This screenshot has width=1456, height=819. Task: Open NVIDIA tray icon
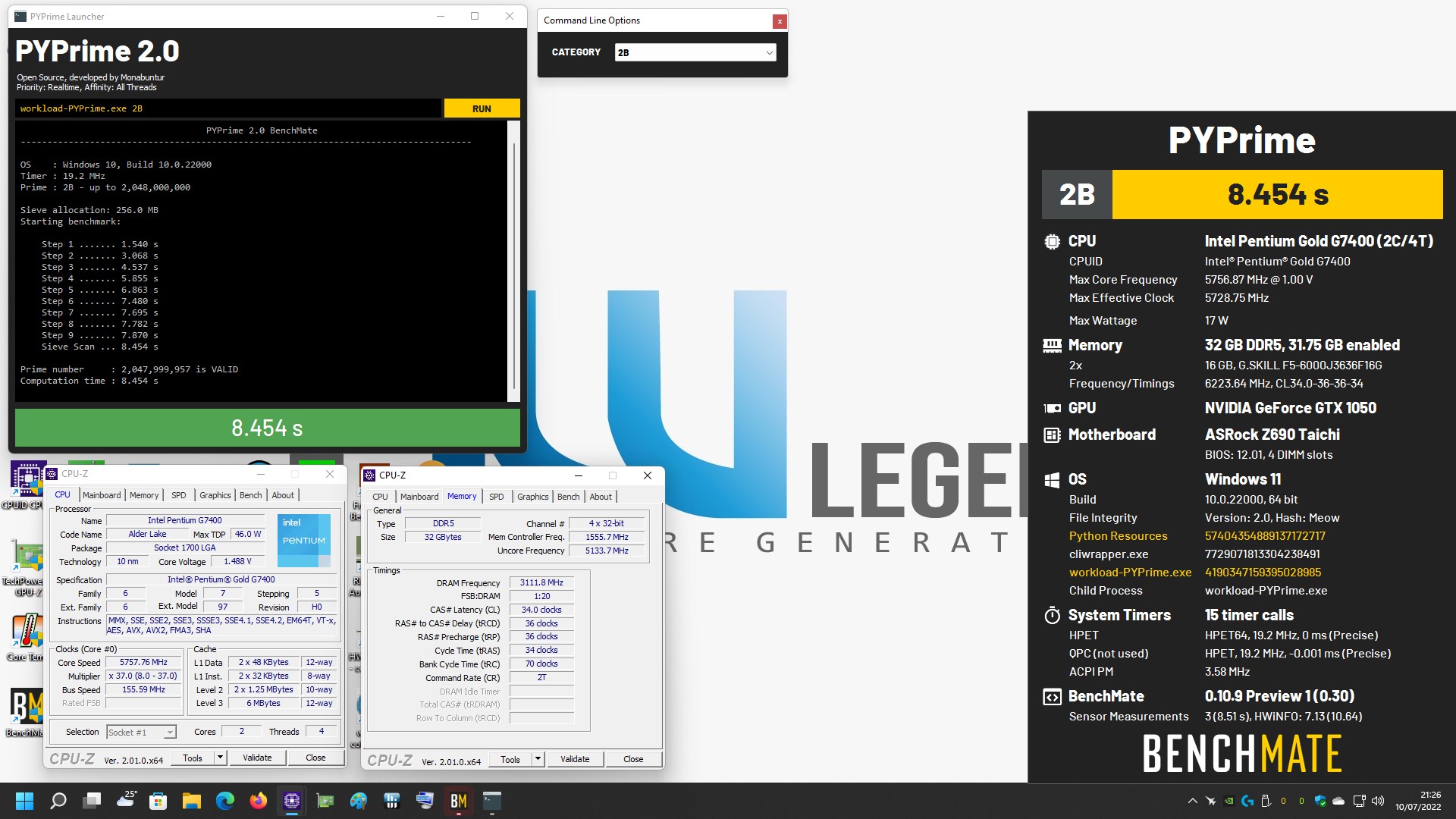pos(1228,801)
